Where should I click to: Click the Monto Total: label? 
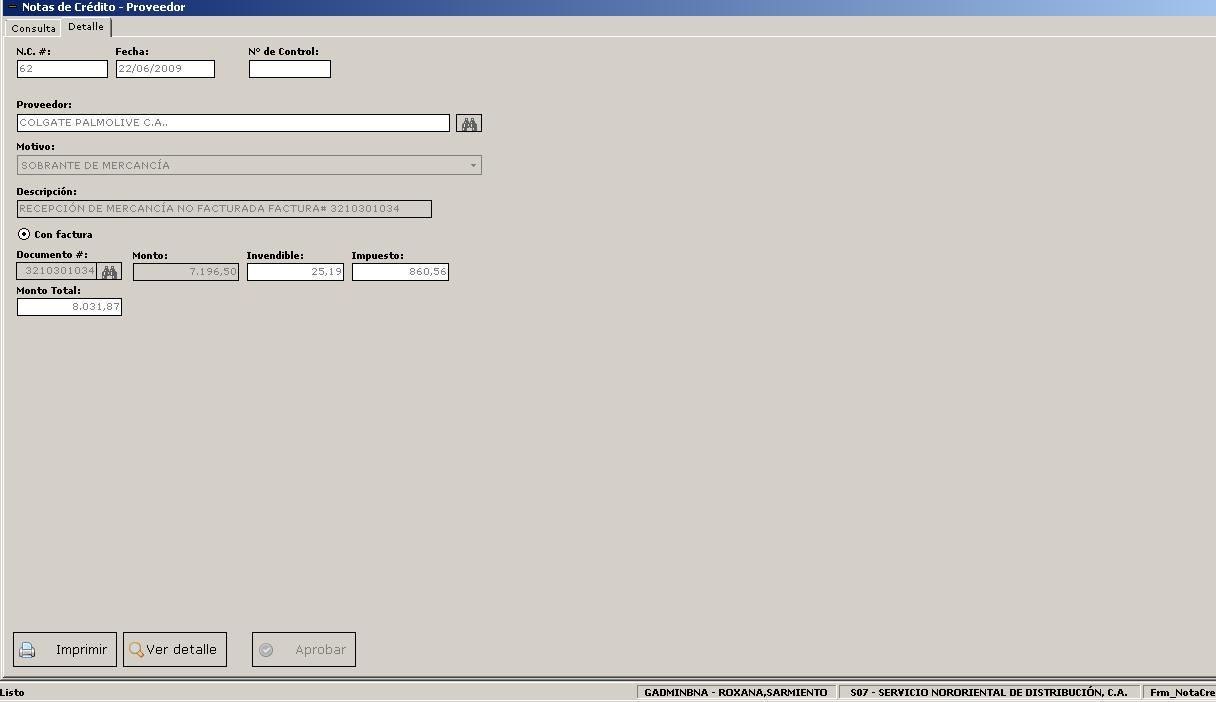click(49, 290)
